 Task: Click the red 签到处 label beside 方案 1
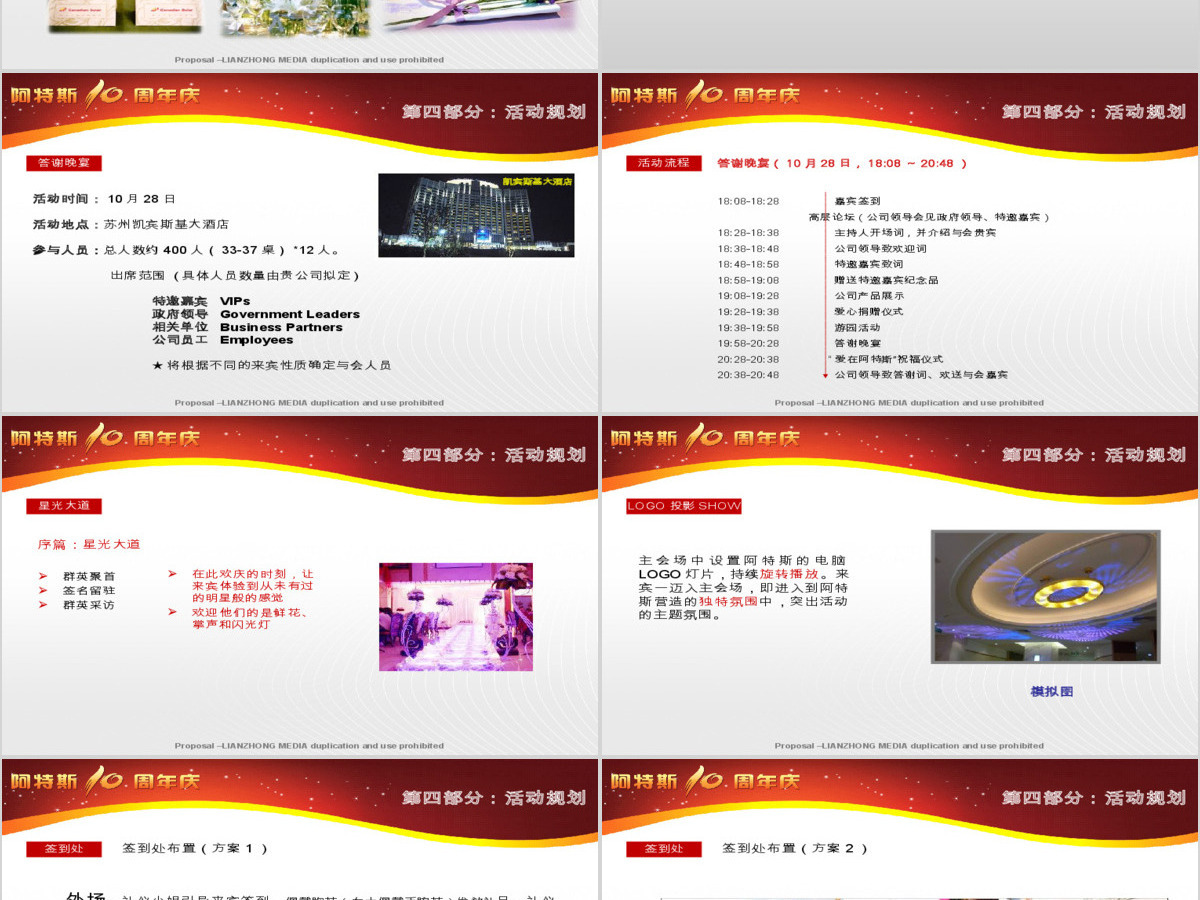pos(64,849)
